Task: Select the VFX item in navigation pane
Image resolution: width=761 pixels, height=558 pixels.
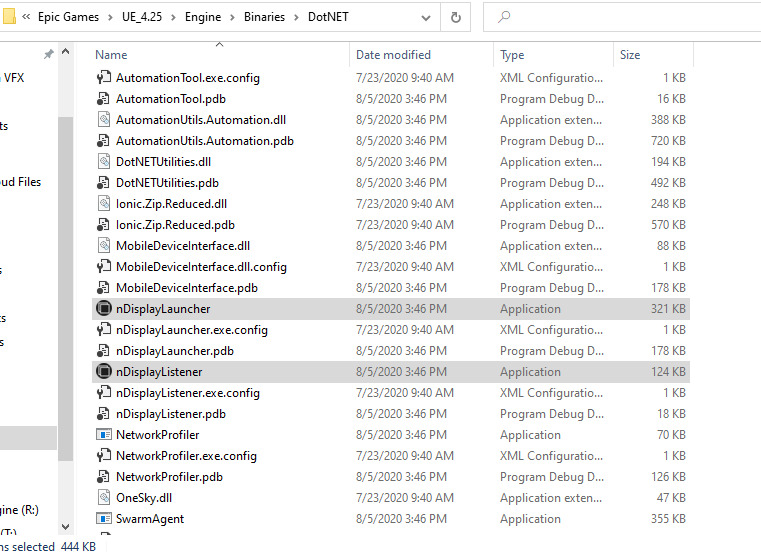Action: point(13,78)
